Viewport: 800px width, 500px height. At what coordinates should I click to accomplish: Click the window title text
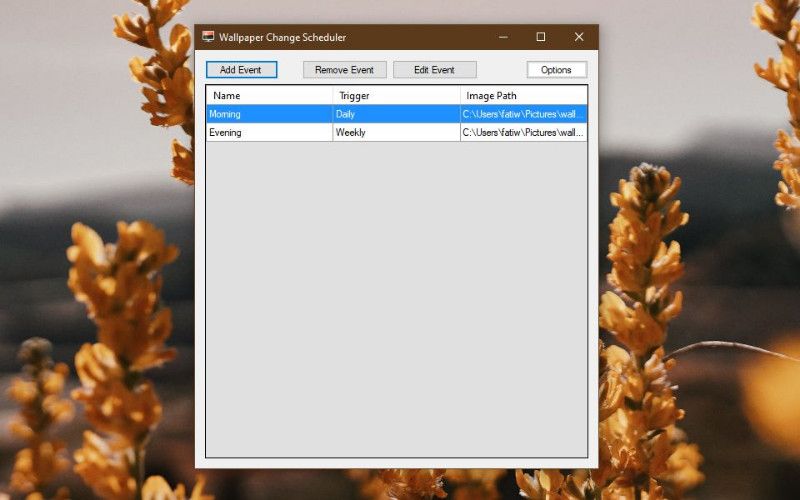tap(283, 37)
